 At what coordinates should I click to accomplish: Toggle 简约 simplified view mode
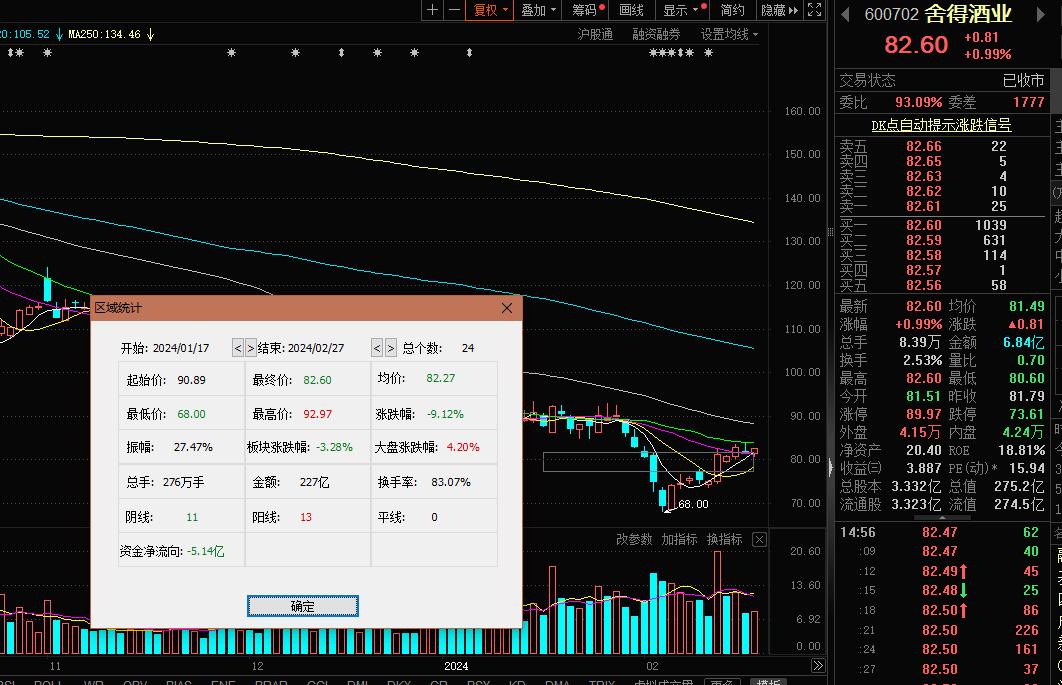click(733, 10)
